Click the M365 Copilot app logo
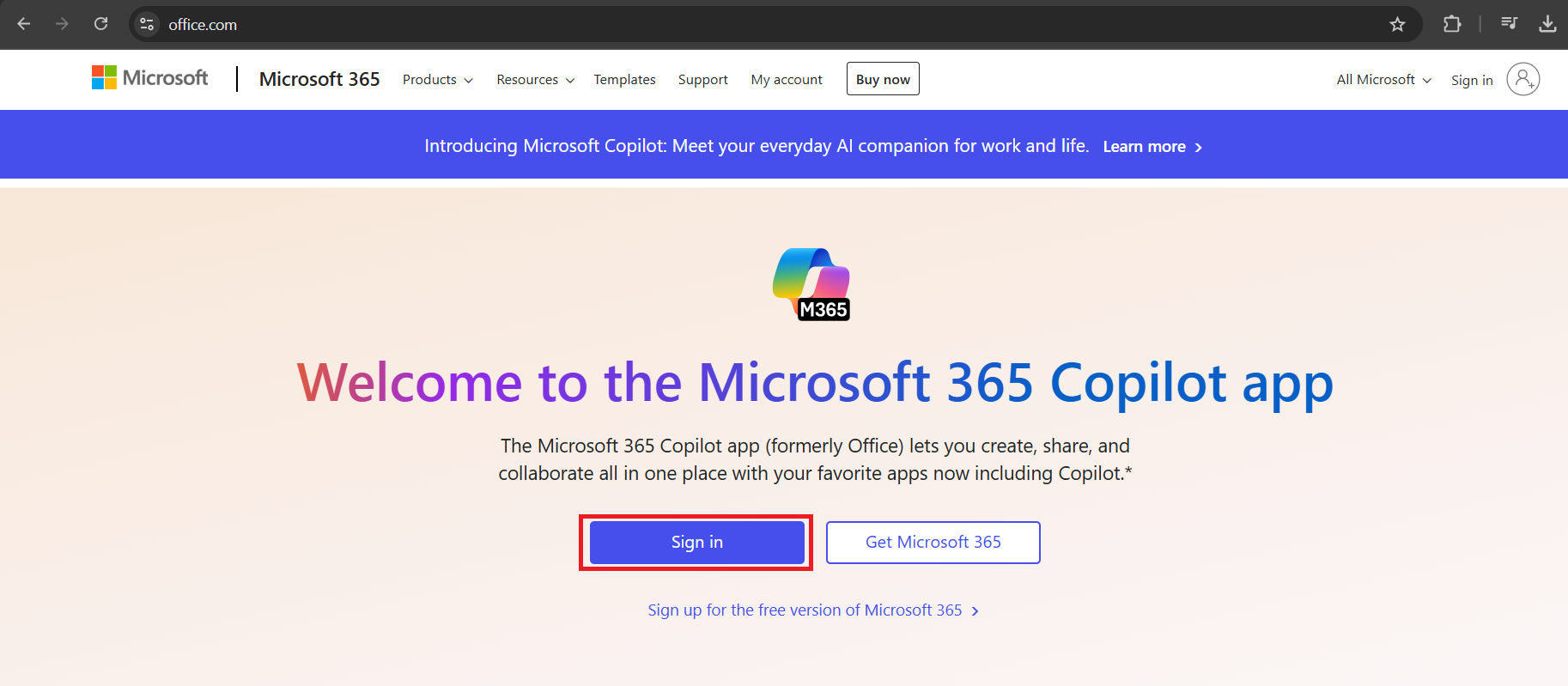The height and width of the screenshot is (686, 1568). [811, 284]
